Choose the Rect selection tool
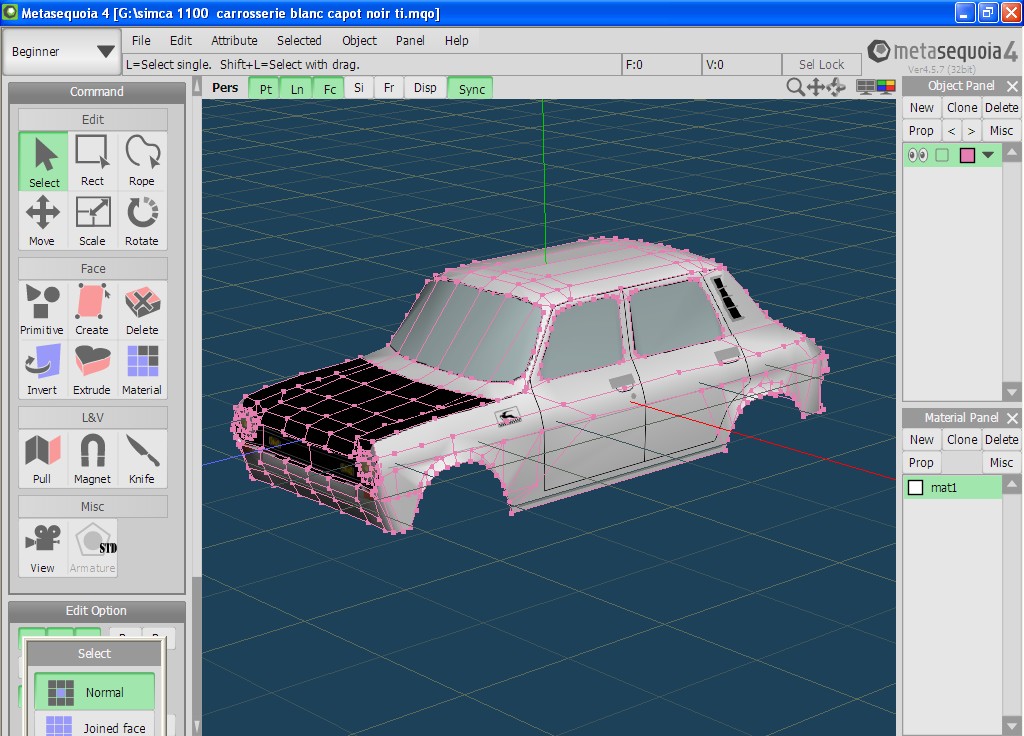 [x=92, y=161]
